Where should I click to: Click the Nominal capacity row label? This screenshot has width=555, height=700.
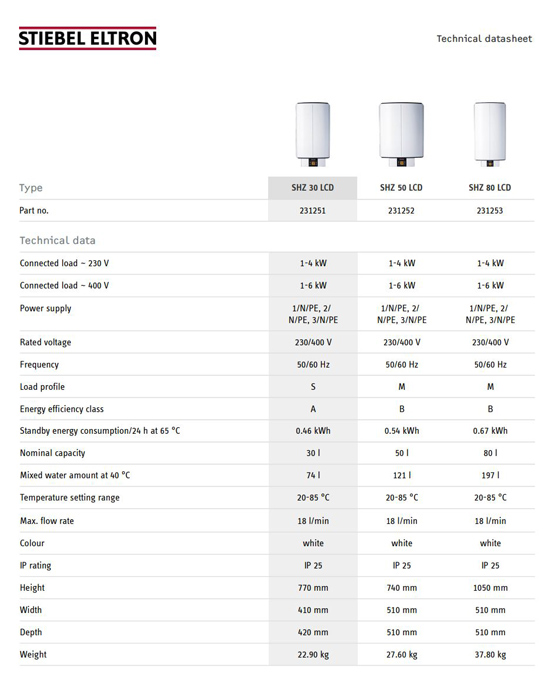pyautogui.click(x=52, y=453)
